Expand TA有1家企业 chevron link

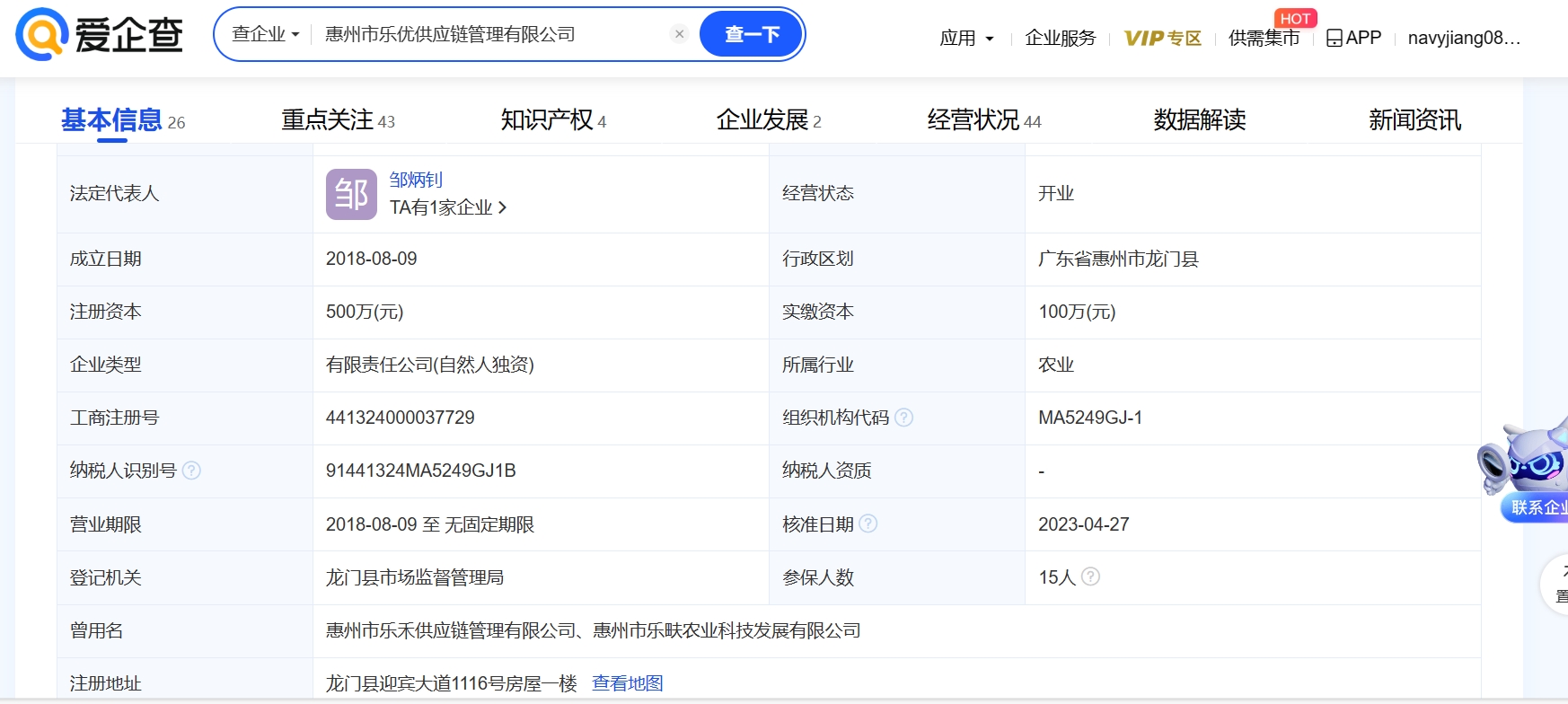448,207
